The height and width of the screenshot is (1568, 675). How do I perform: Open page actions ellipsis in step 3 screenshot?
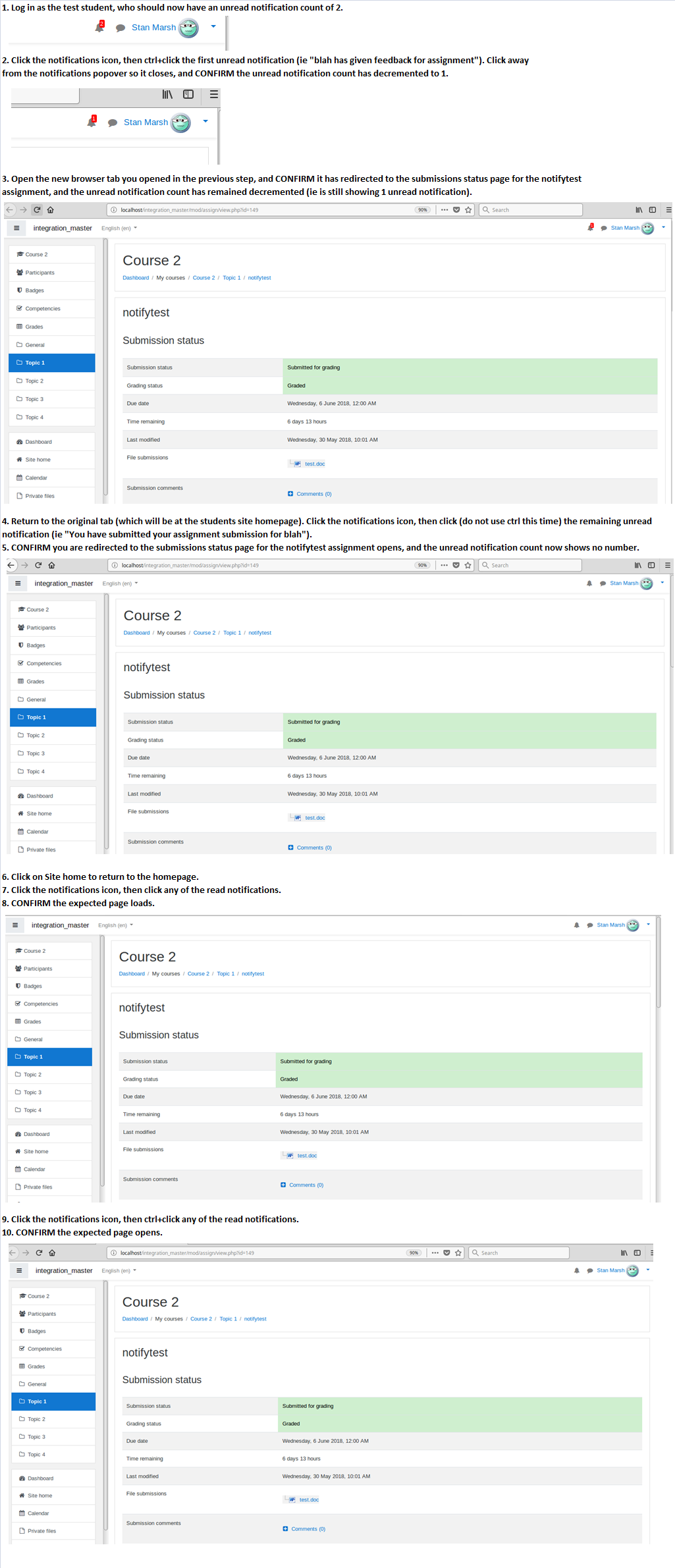tap(445, 210)
